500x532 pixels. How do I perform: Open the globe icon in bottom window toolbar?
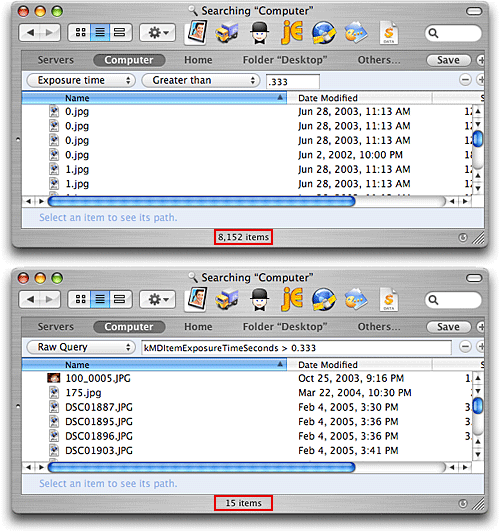click(x=324, y=299)
